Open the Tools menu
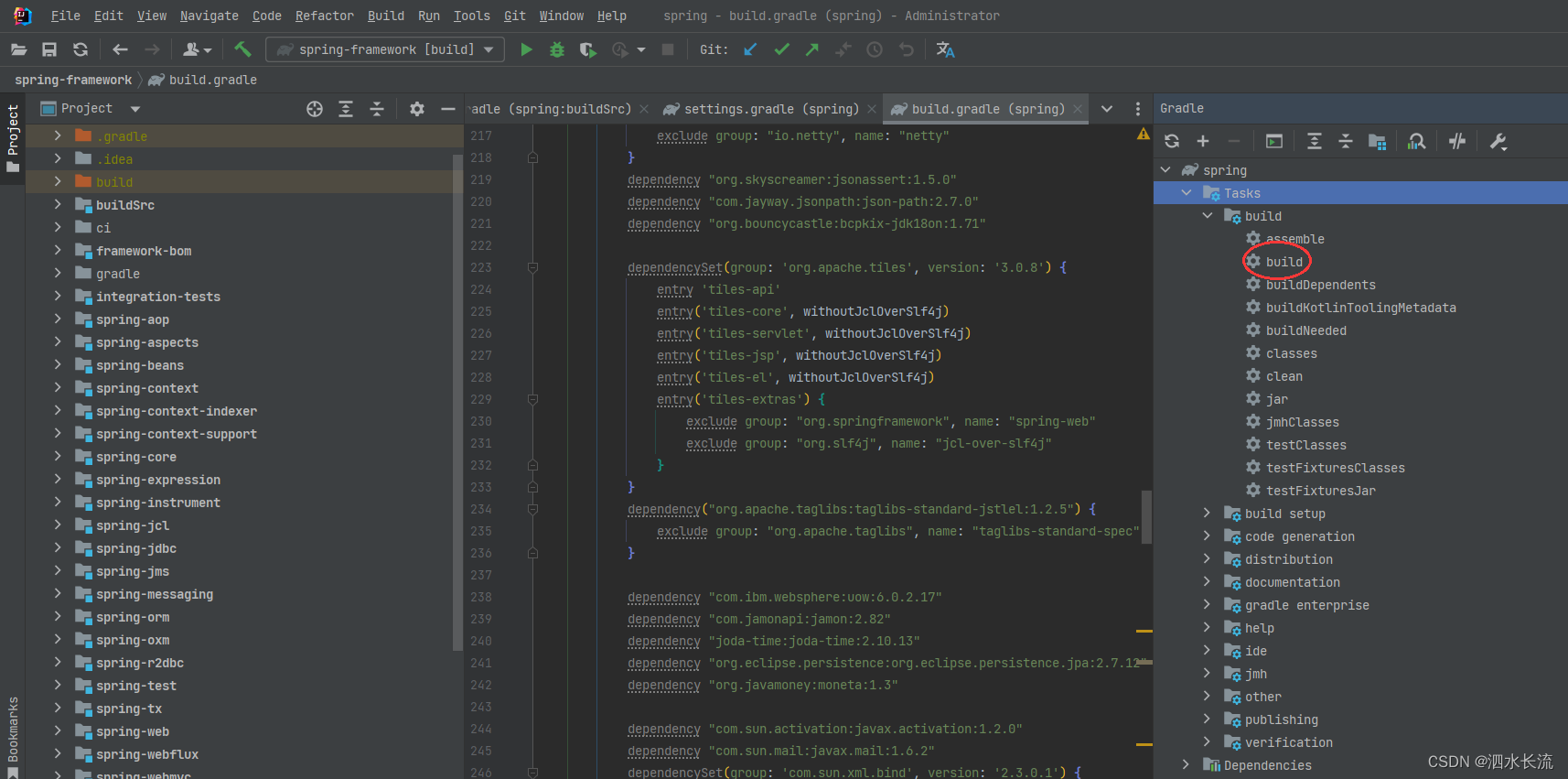The height and width of the screenshot is (779, 1568). point(471,16)
